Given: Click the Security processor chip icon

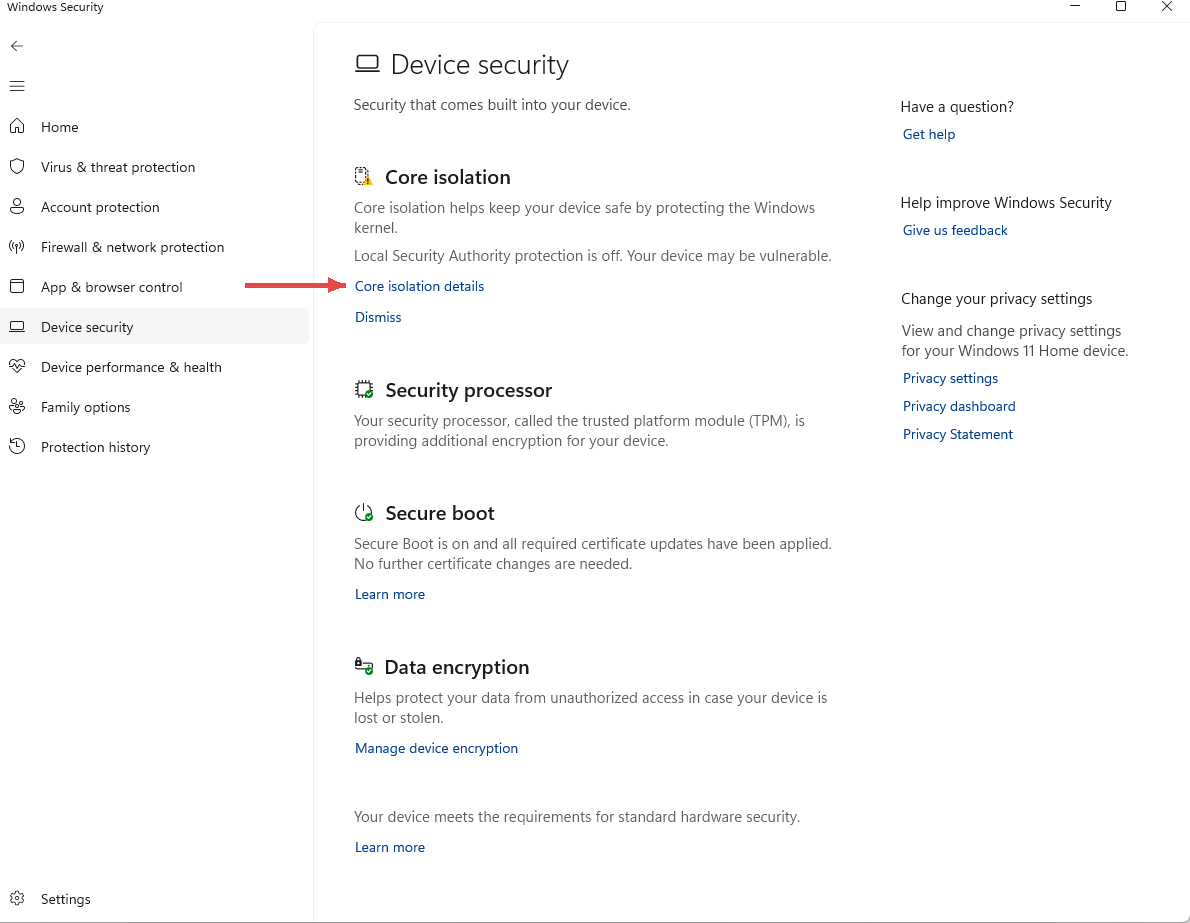Looking at the screenshot, I should 364,389.
